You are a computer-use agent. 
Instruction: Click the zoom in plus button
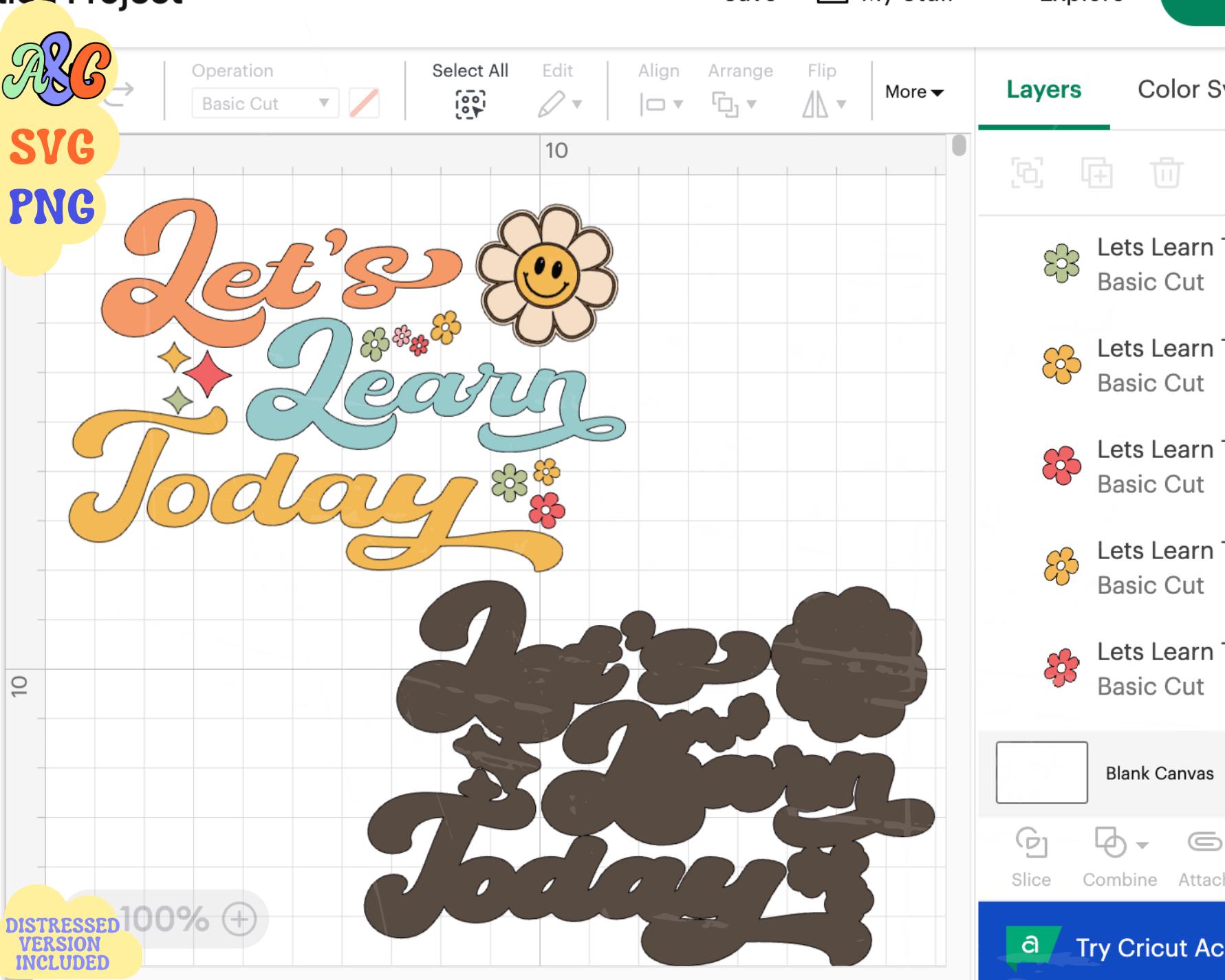[x=239, y=919]
